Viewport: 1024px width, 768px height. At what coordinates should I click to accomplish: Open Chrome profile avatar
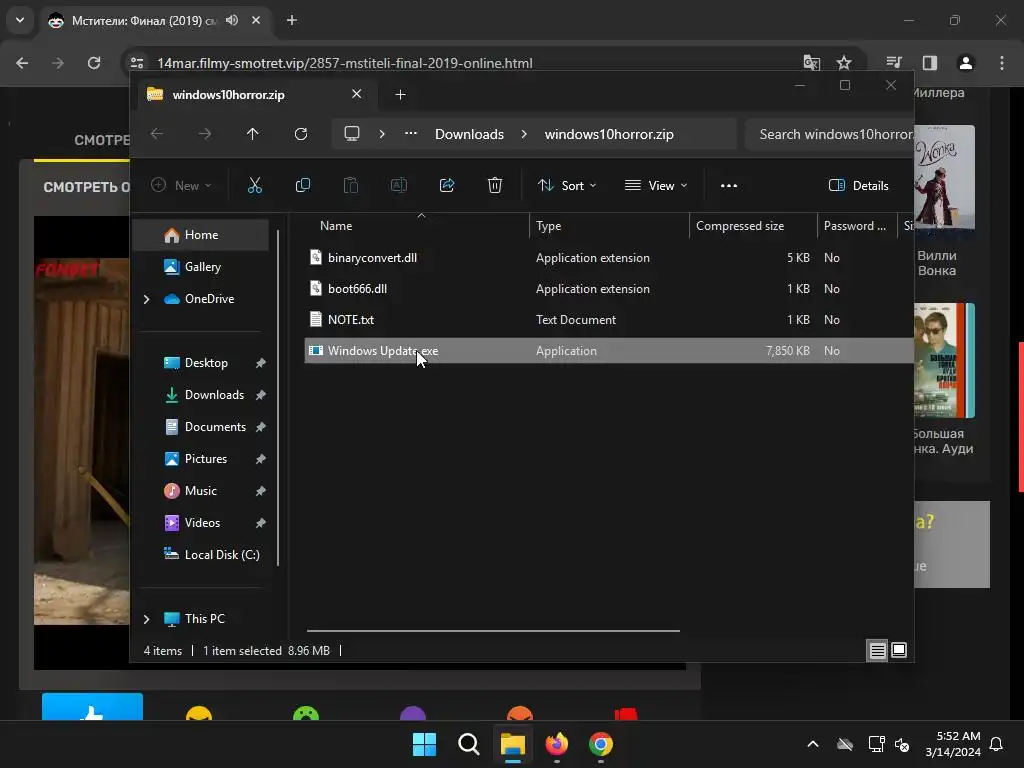[x=966, y=63]
